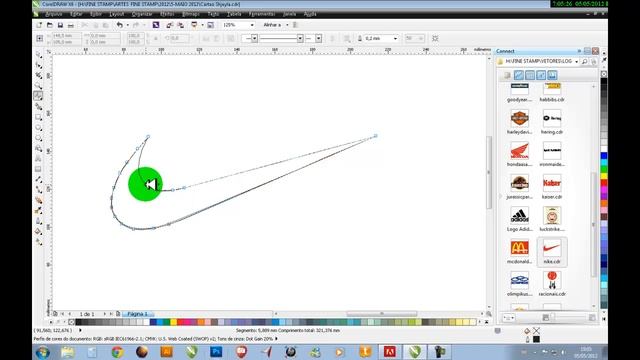Open the outline width 0,2 mm dropdown
The image size is (640, 360).
[395, 38]
